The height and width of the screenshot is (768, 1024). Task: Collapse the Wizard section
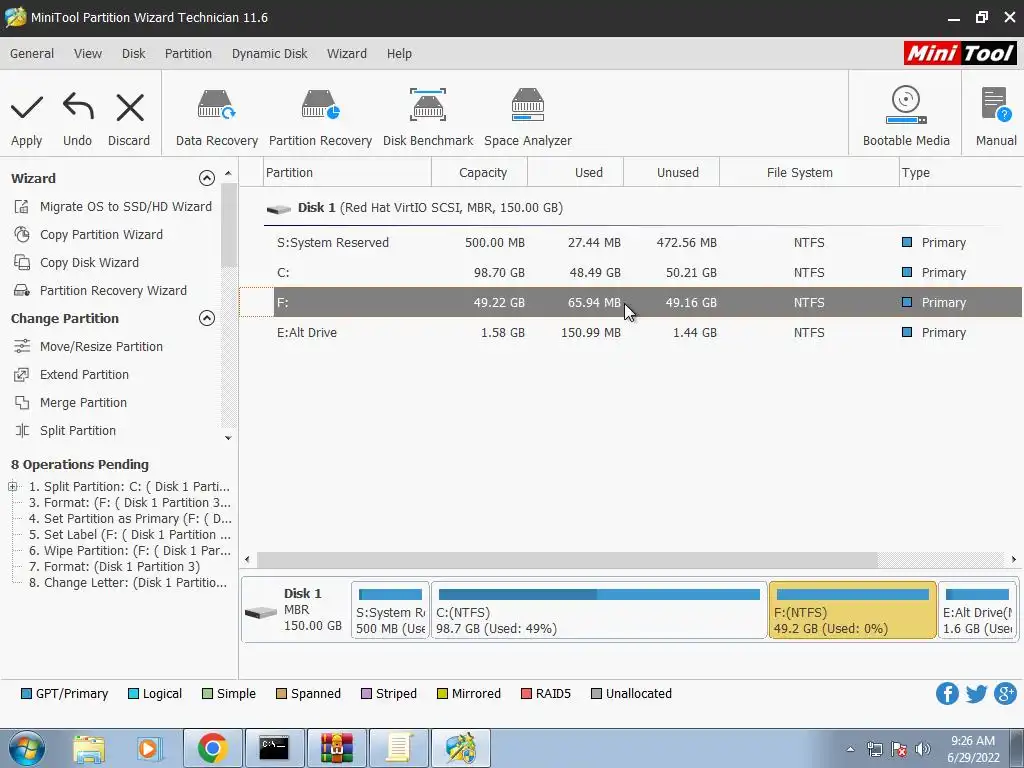206,178
